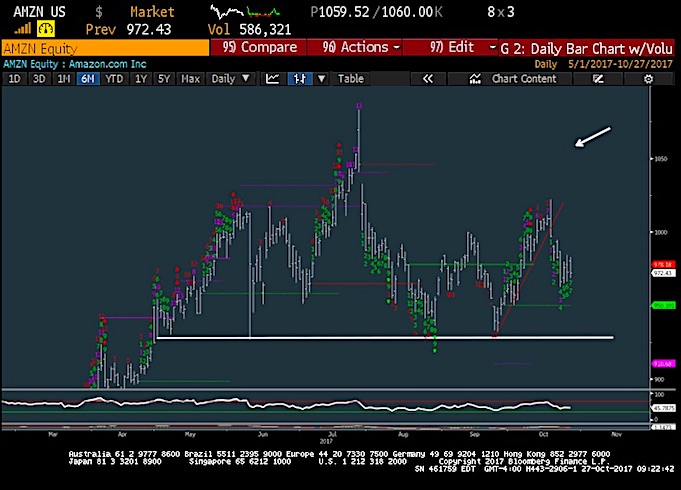Click the AMZN US ticker text

click(40, 12)
